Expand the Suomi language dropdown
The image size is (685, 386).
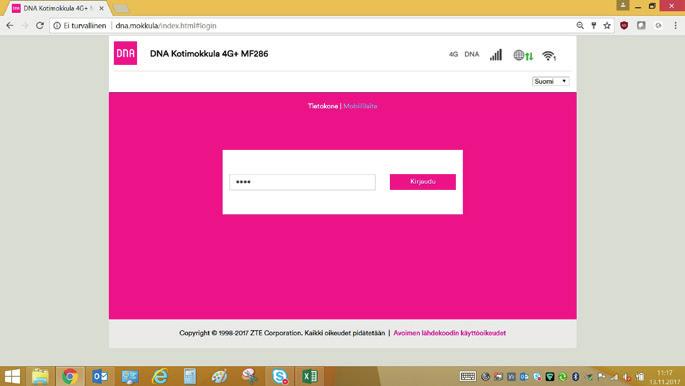[550, 81]
